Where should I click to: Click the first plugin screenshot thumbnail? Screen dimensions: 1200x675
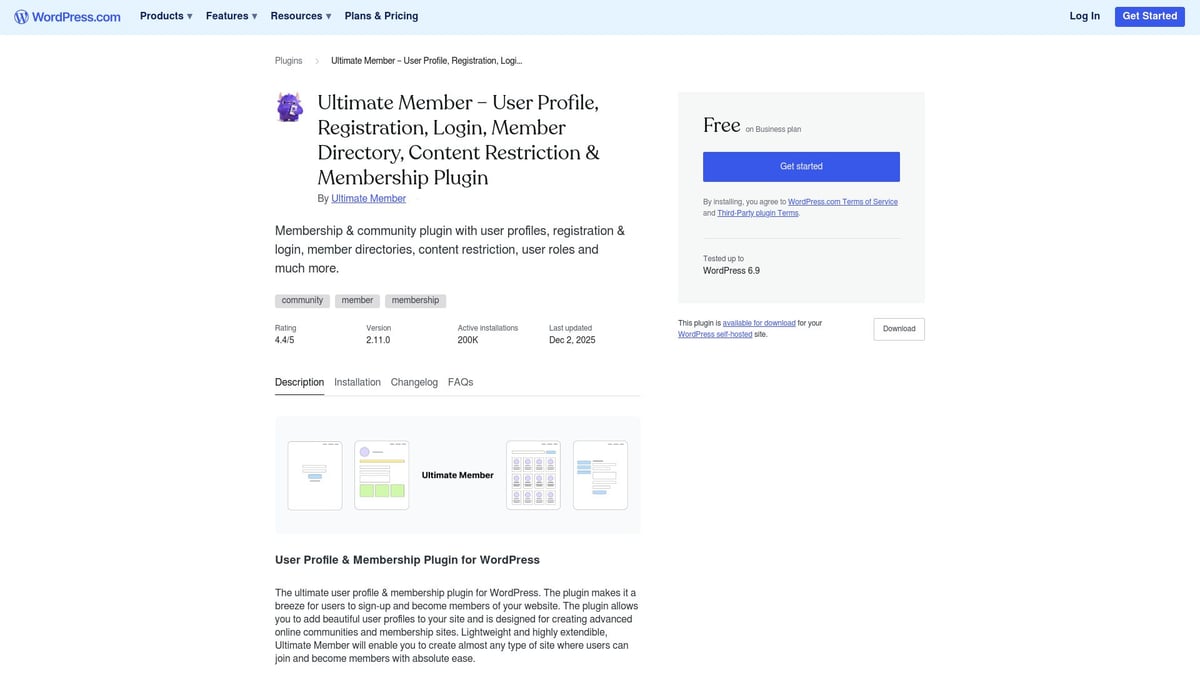[x=314, y=475]
